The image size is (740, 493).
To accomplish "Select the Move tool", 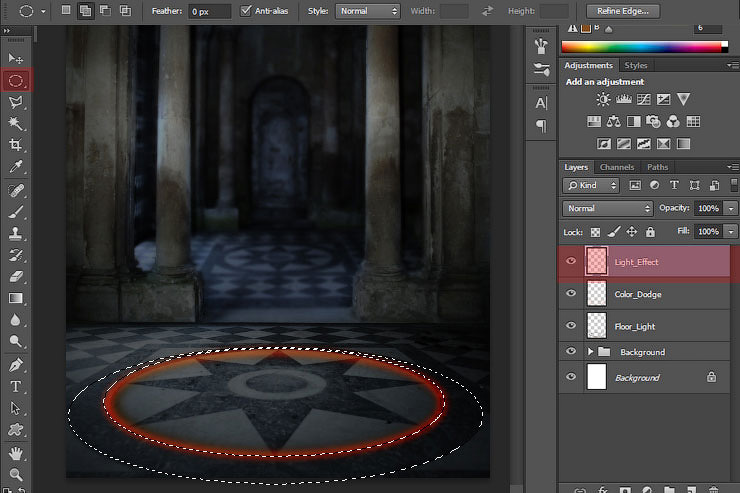I will 16,58.
